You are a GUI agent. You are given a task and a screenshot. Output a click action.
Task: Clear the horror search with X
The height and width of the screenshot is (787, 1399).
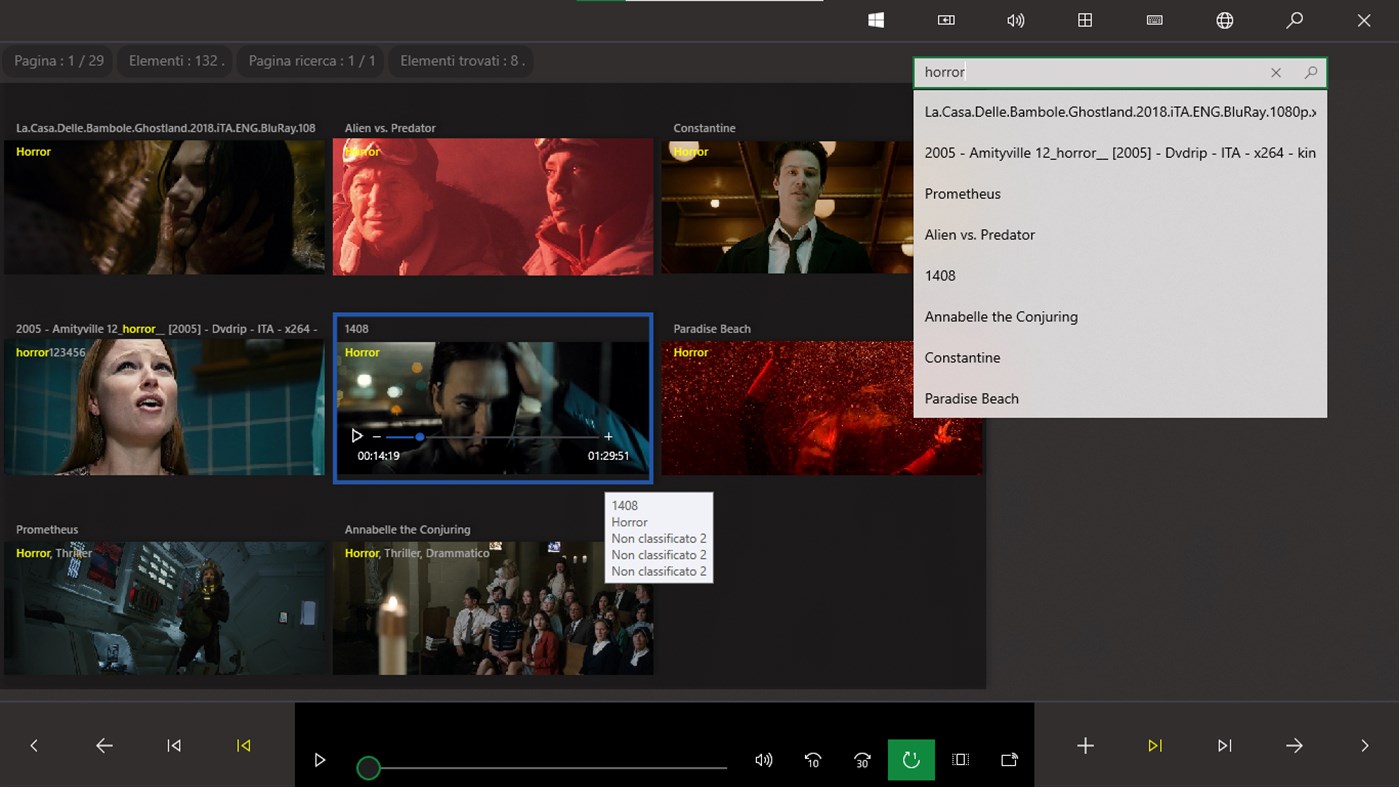[x=1275, y=72]
